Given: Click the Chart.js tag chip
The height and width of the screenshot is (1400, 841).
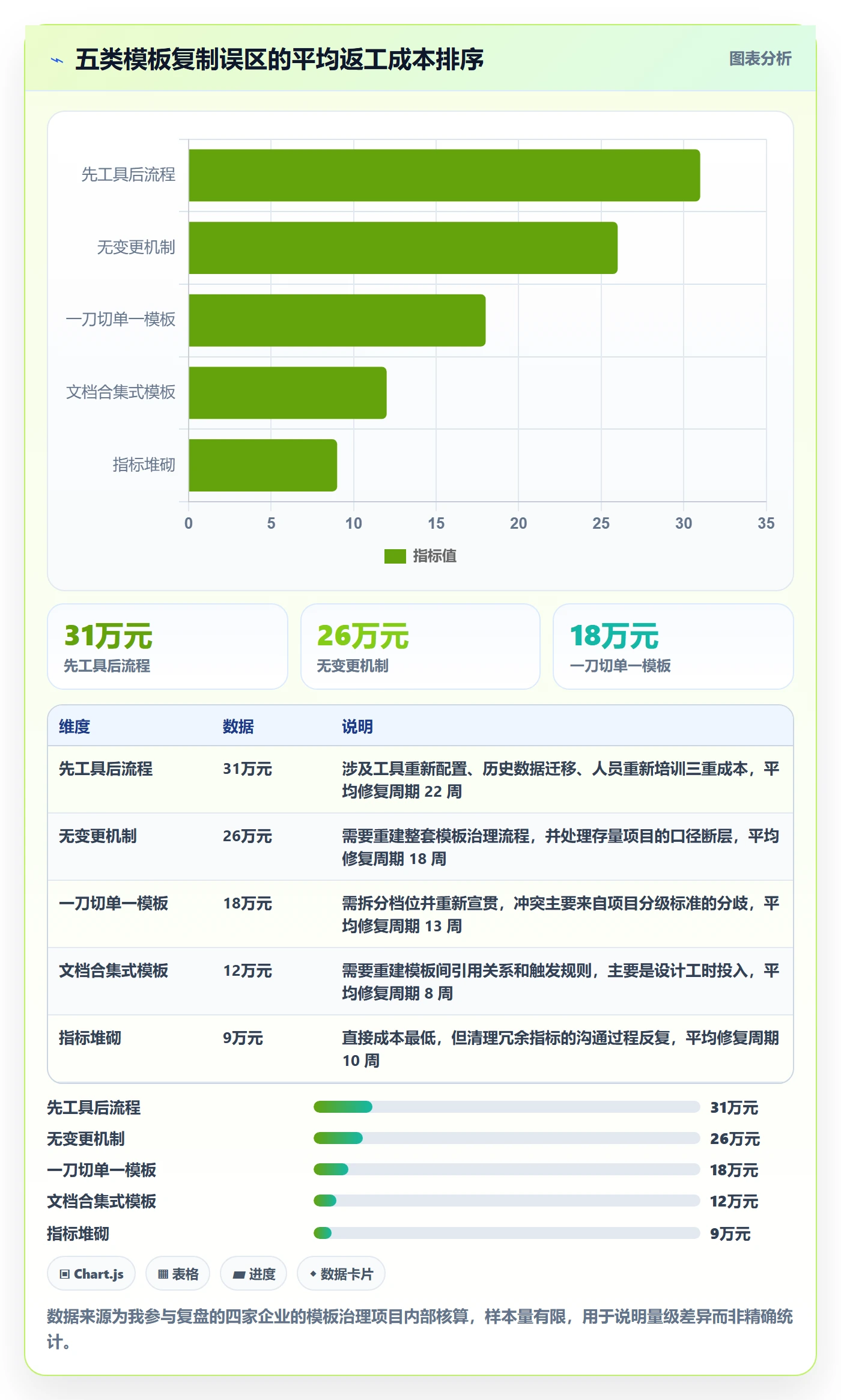Looking at the screenshot, I should [x=91, y=1273].
